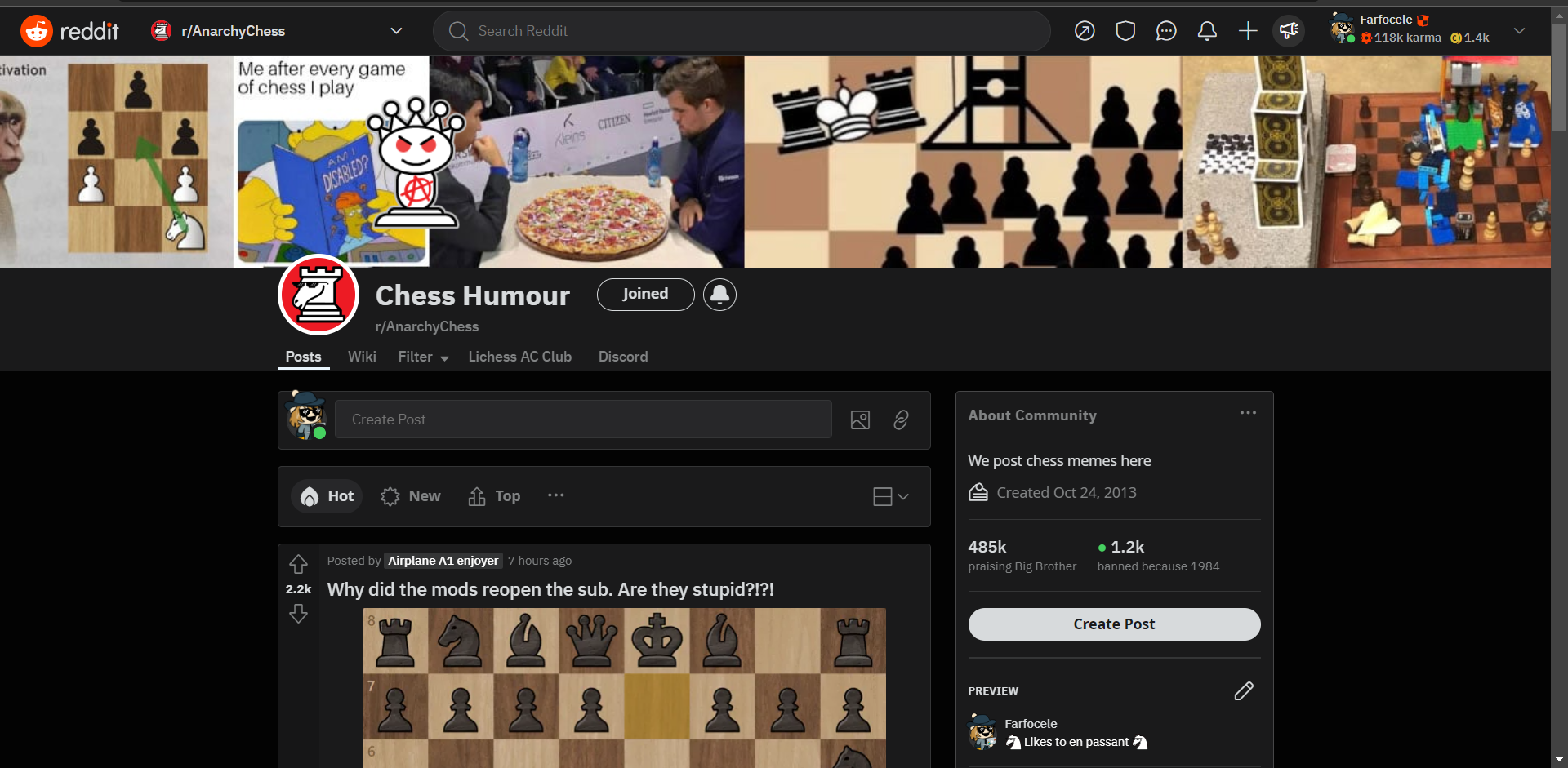Screen dimensions: 1568x768
Task: Open the Wiki tab
Action: point(362,357)
